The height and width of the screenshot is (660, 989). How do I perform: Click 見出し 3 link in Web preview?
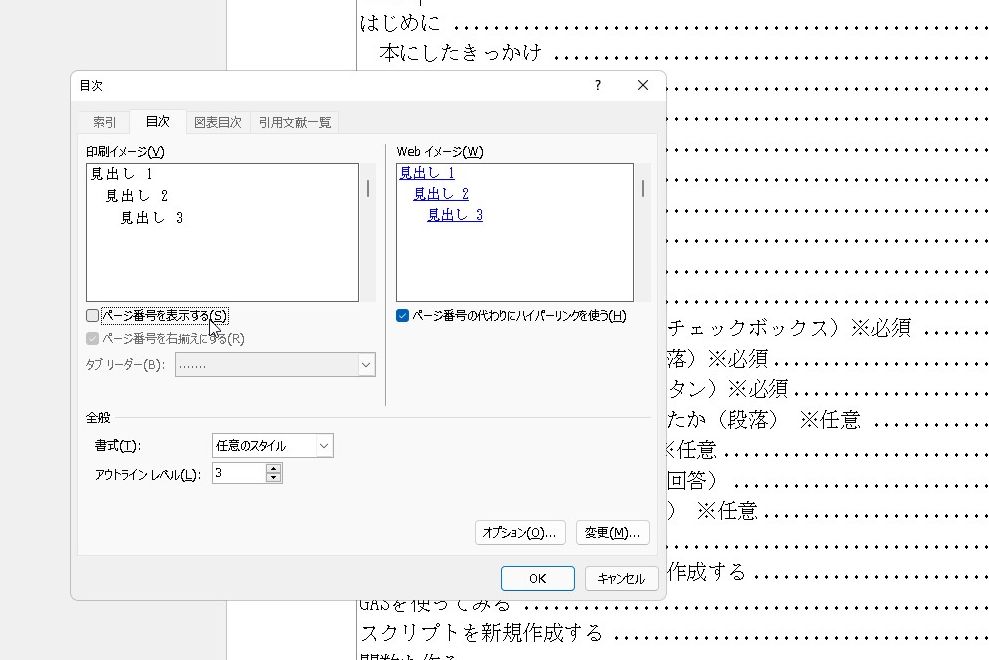pos(455,215)
